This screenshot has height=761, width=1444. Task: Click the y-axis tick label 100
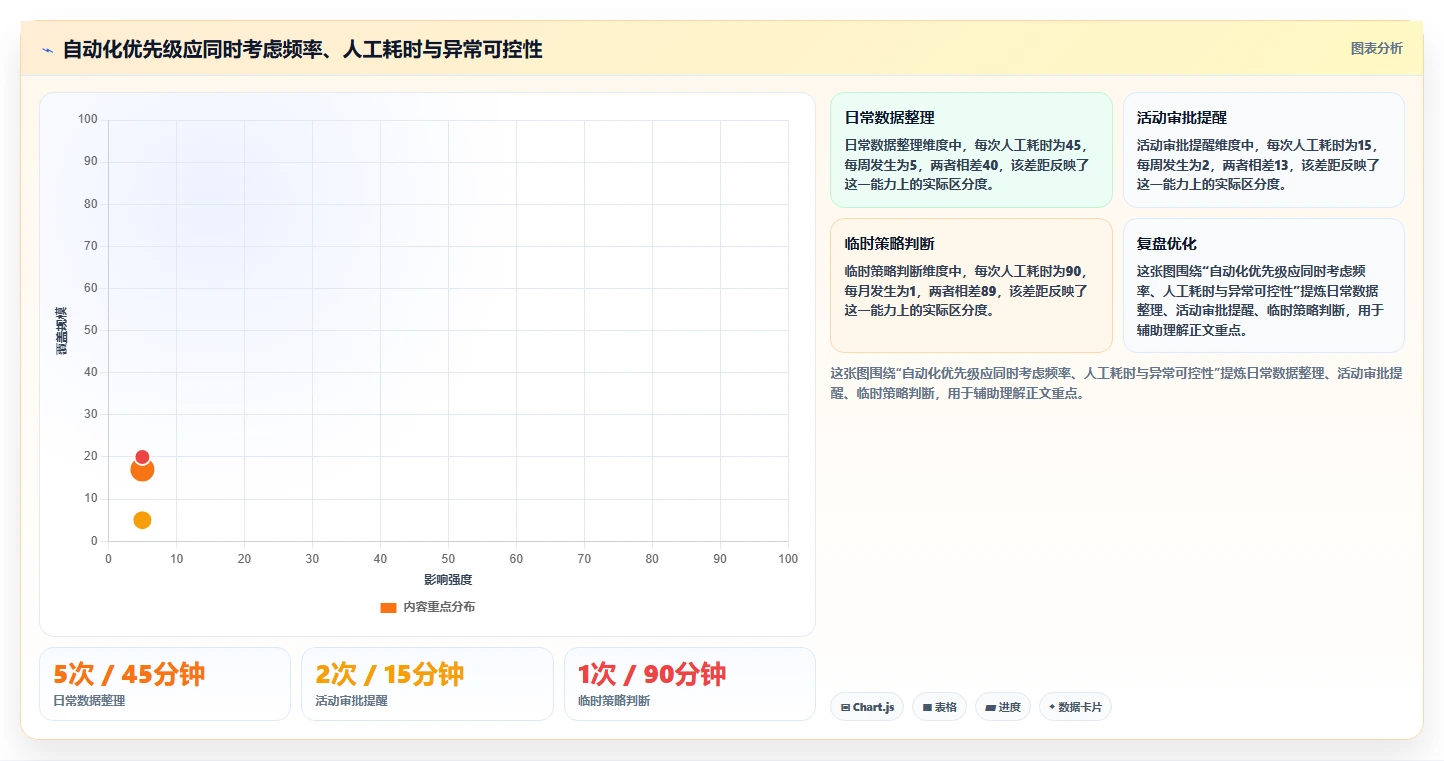87,120
